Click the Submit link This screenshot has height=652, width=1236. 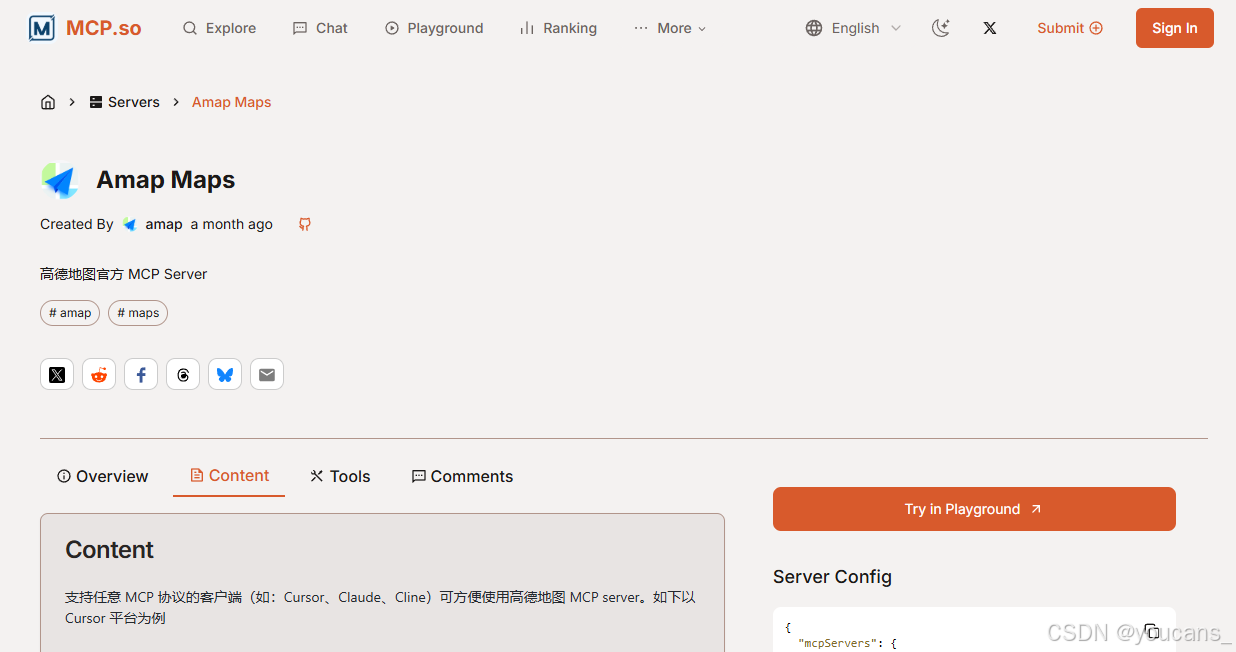click(1070, 28)
